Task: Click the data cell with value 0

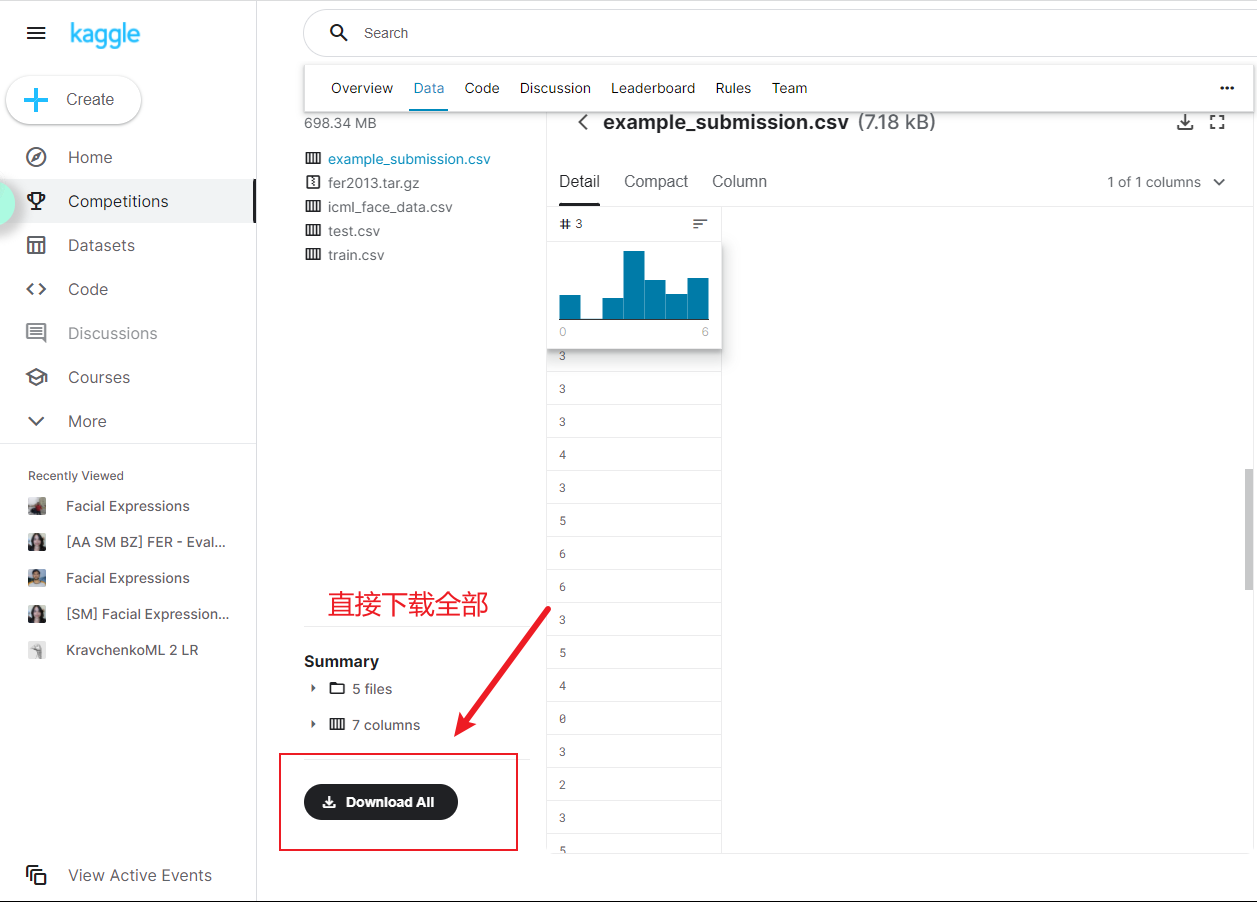Action: click(x=634, y=719)
